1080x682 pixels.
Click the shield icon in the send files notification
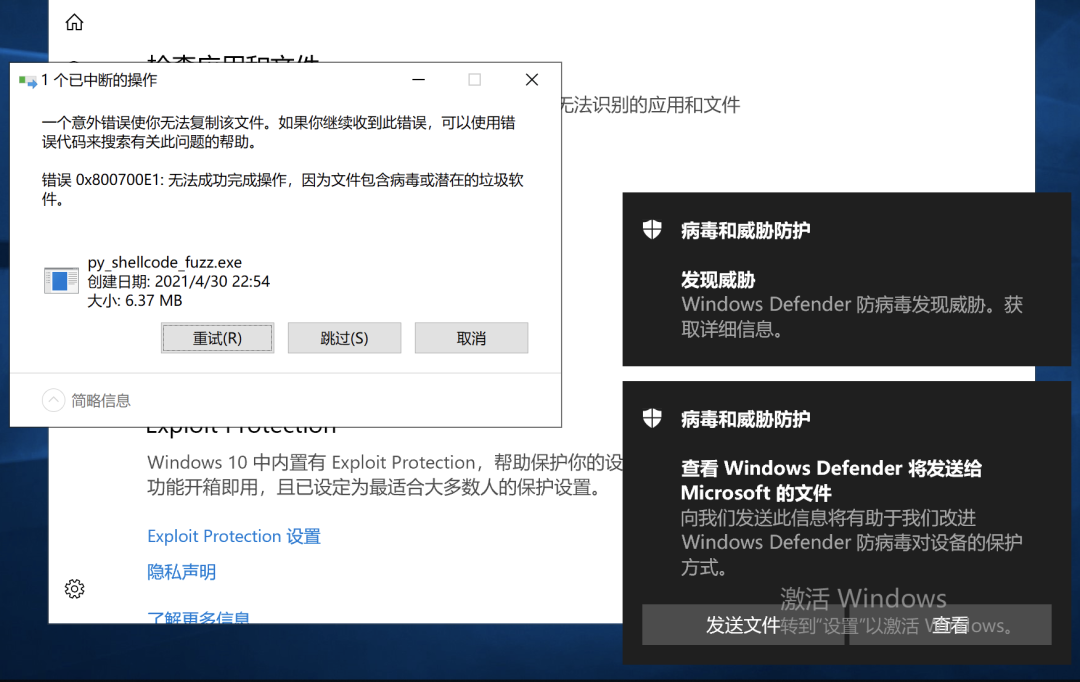pos(652,418)
